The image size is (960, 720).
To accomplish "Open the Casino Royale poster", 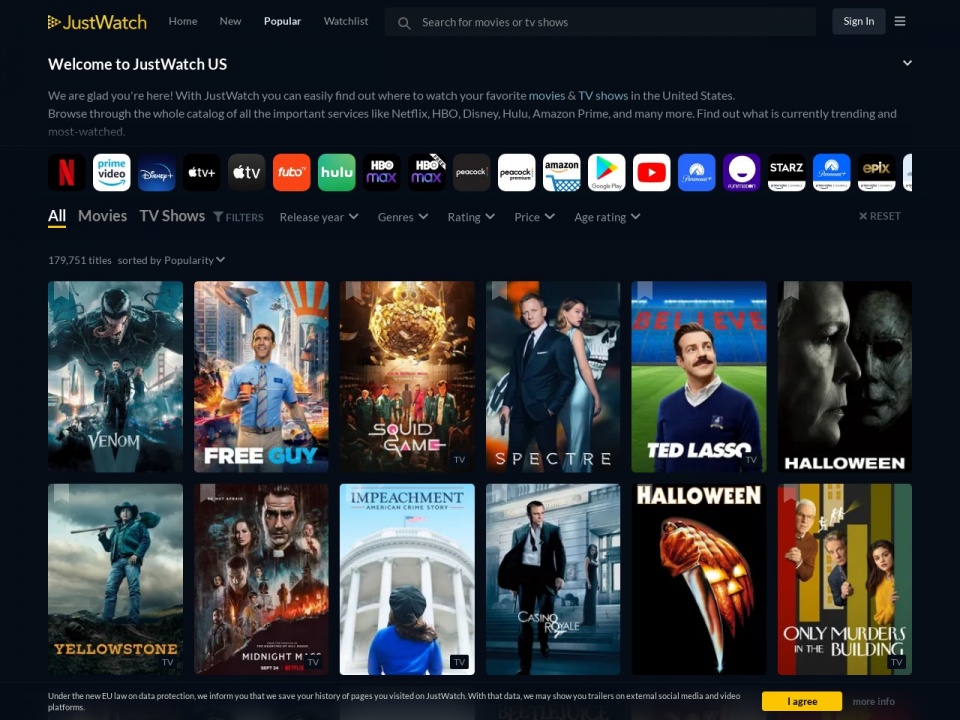I will click(x=553, y=580).
